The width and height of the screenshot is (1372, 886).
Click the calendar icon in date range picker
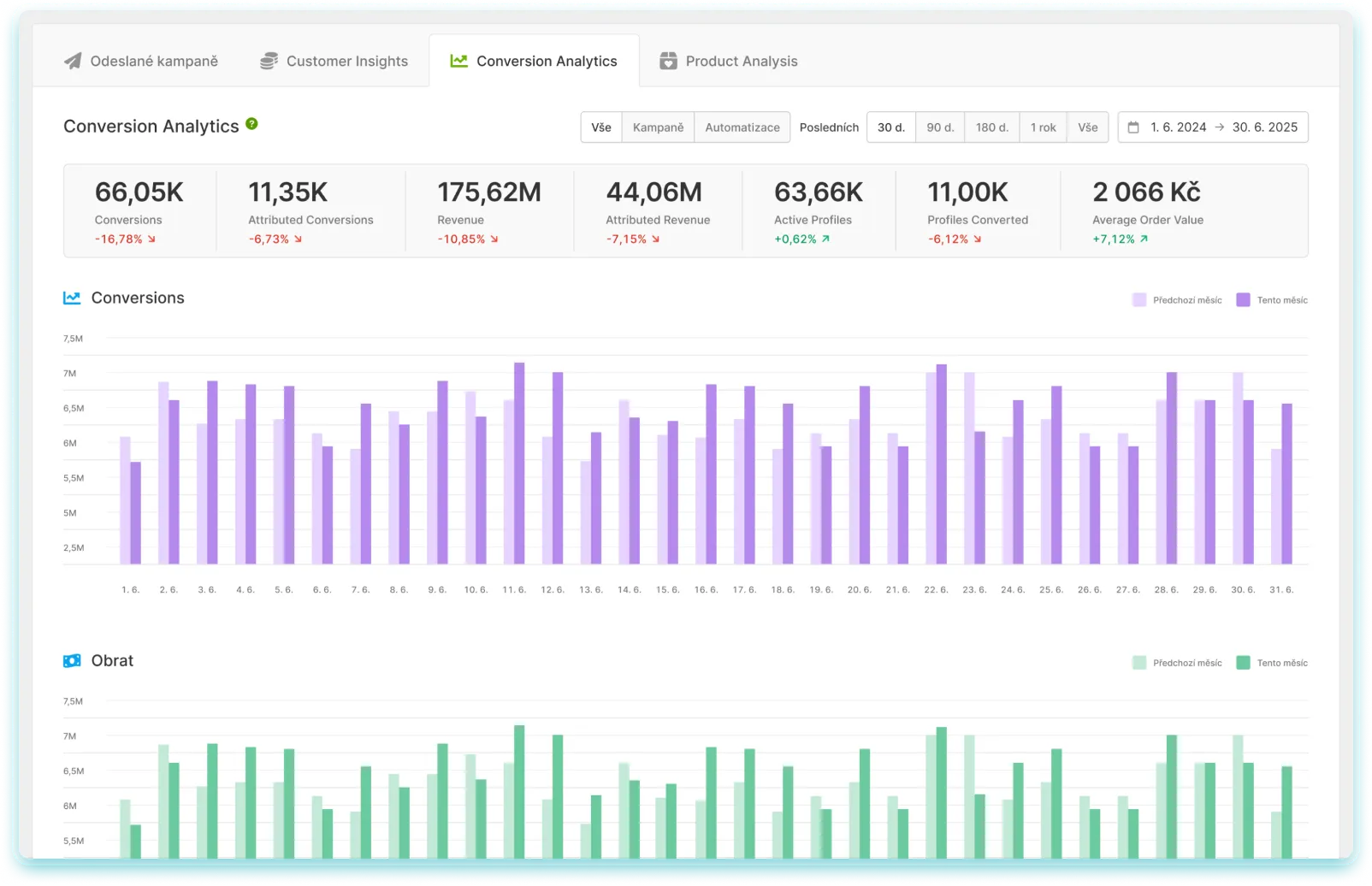pos(1133,127)
